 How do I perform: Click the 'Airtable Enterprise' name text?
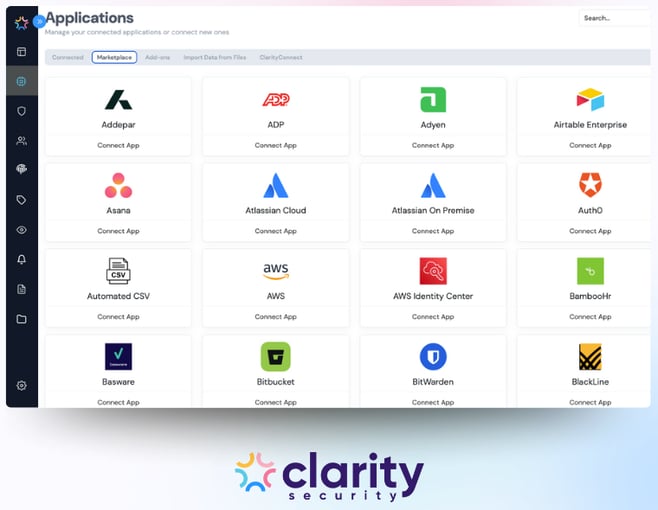coord(590,125)
